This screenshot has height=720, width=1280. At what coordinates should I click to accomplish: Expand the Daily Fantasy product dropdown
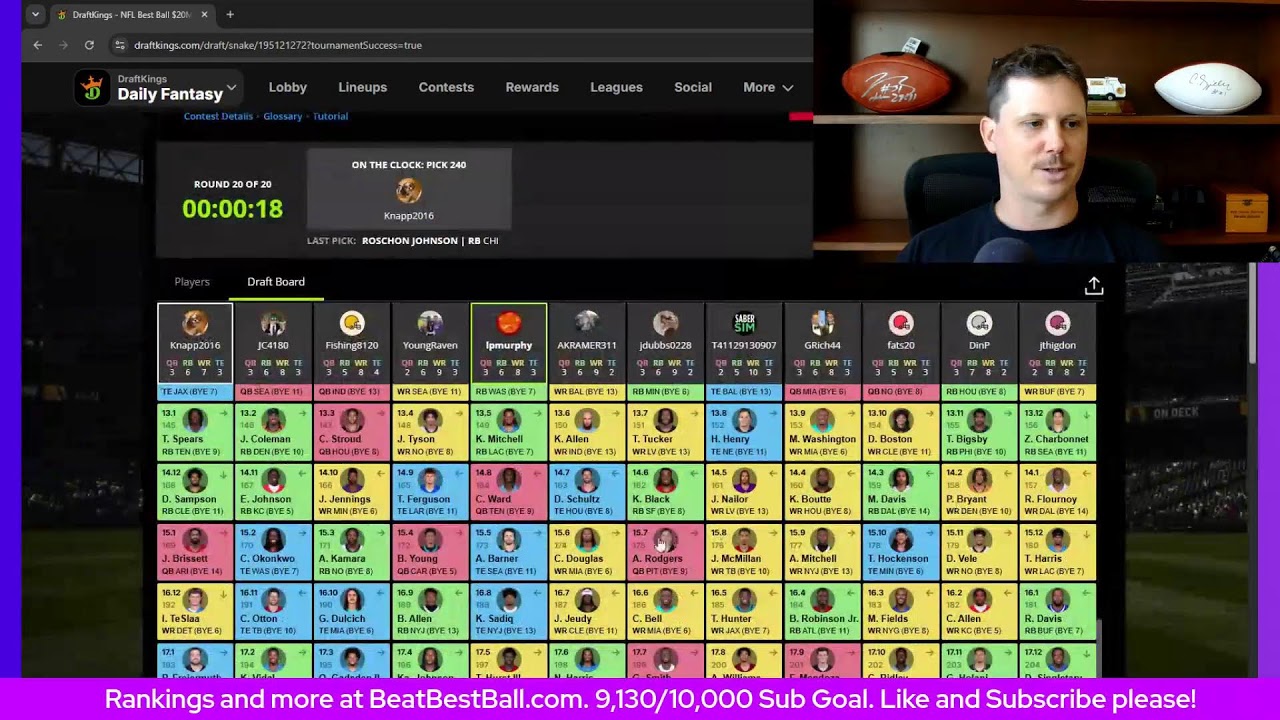coord(231,88)
